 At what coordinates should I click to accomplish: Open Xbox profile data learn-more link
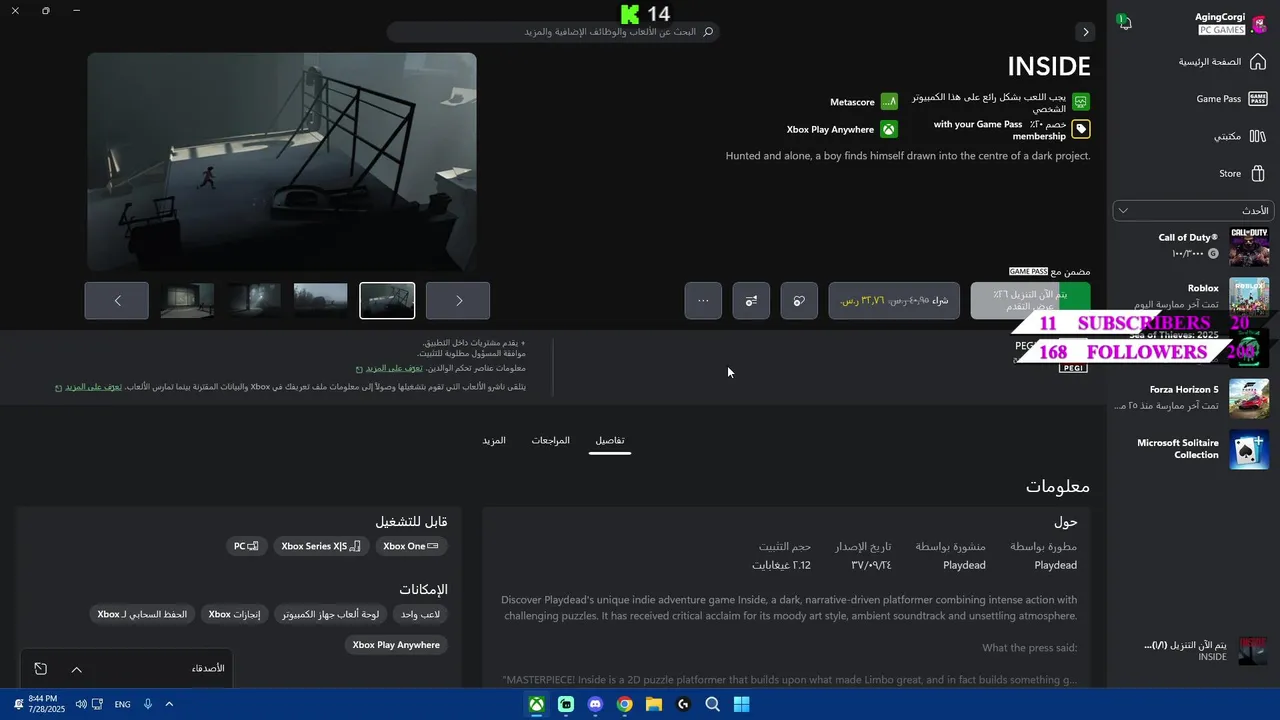[x=94, y=387]
